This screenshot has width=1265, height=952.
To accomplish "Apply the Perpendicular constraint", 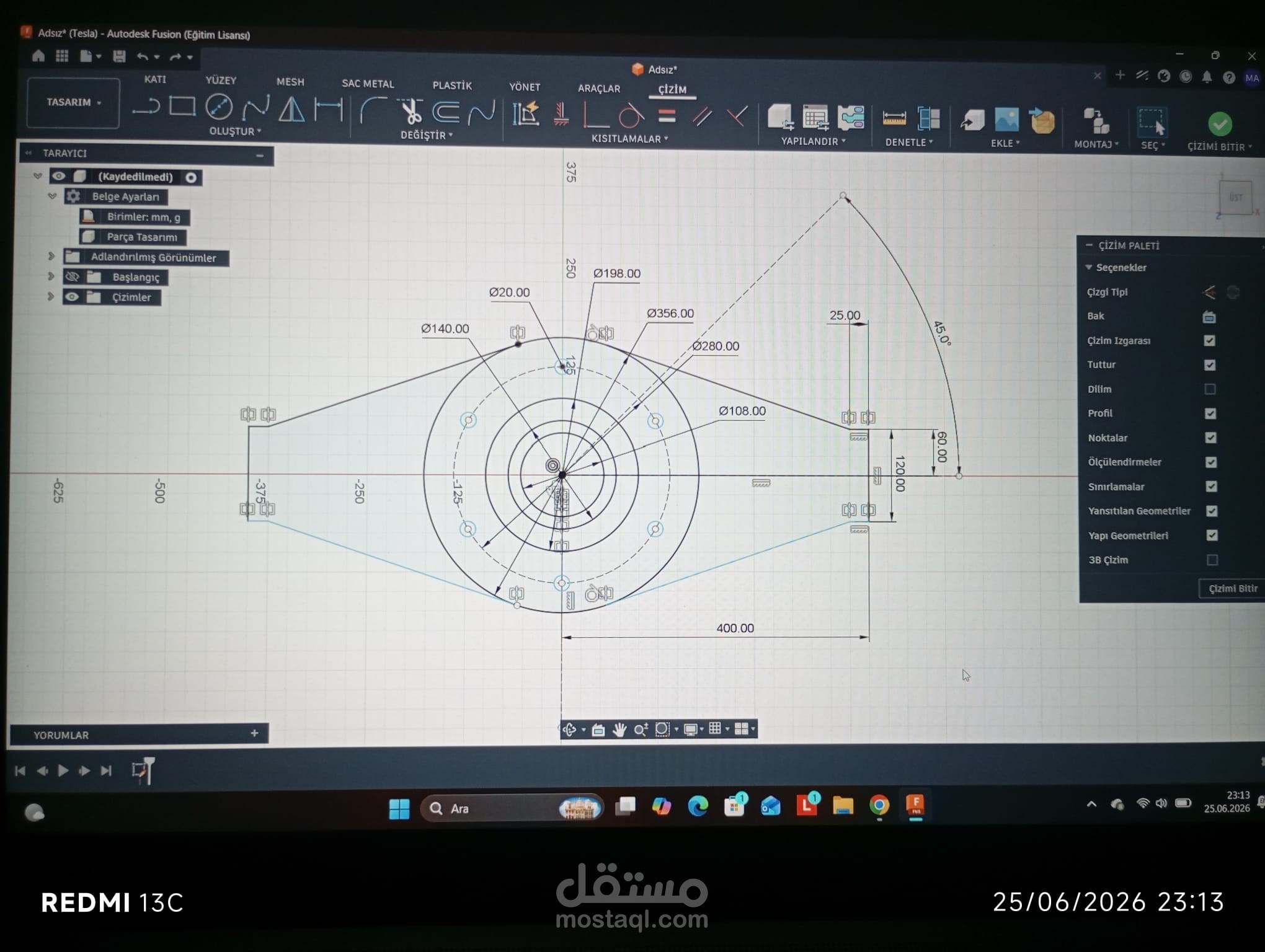I will [737, 117].
